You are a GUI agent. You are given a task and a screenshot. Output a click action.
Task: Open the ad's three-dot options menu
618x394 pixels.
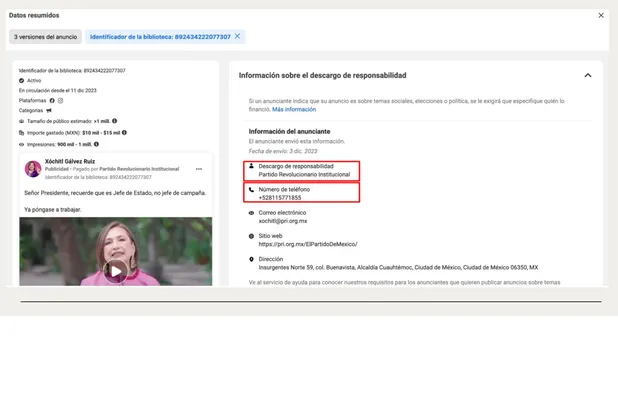[199, 169]
